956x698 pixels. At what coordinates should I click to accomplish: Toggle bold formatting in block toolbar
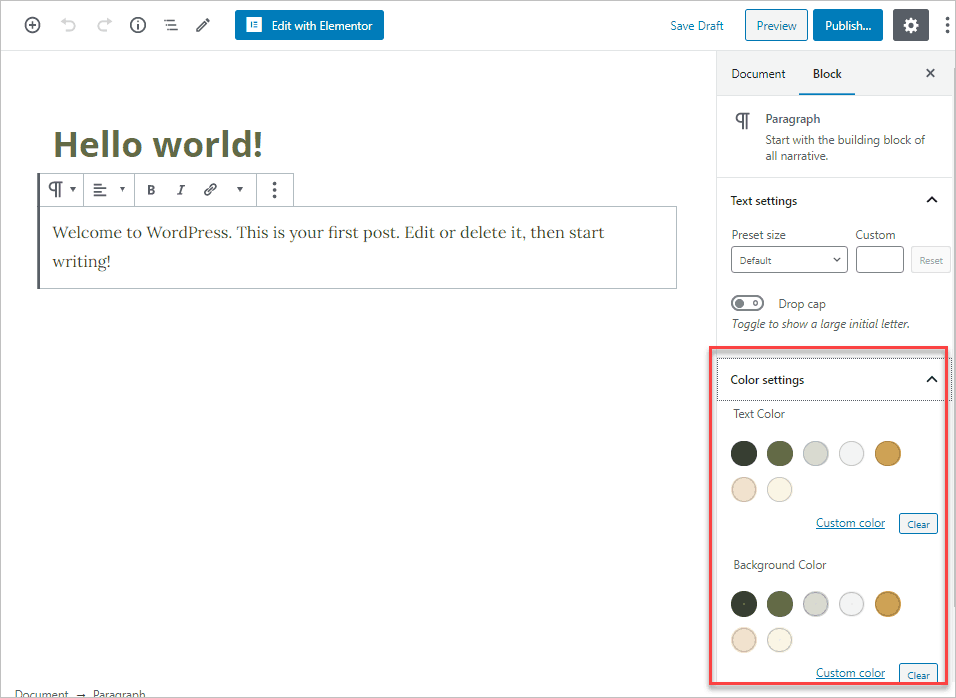pos(151,189)
